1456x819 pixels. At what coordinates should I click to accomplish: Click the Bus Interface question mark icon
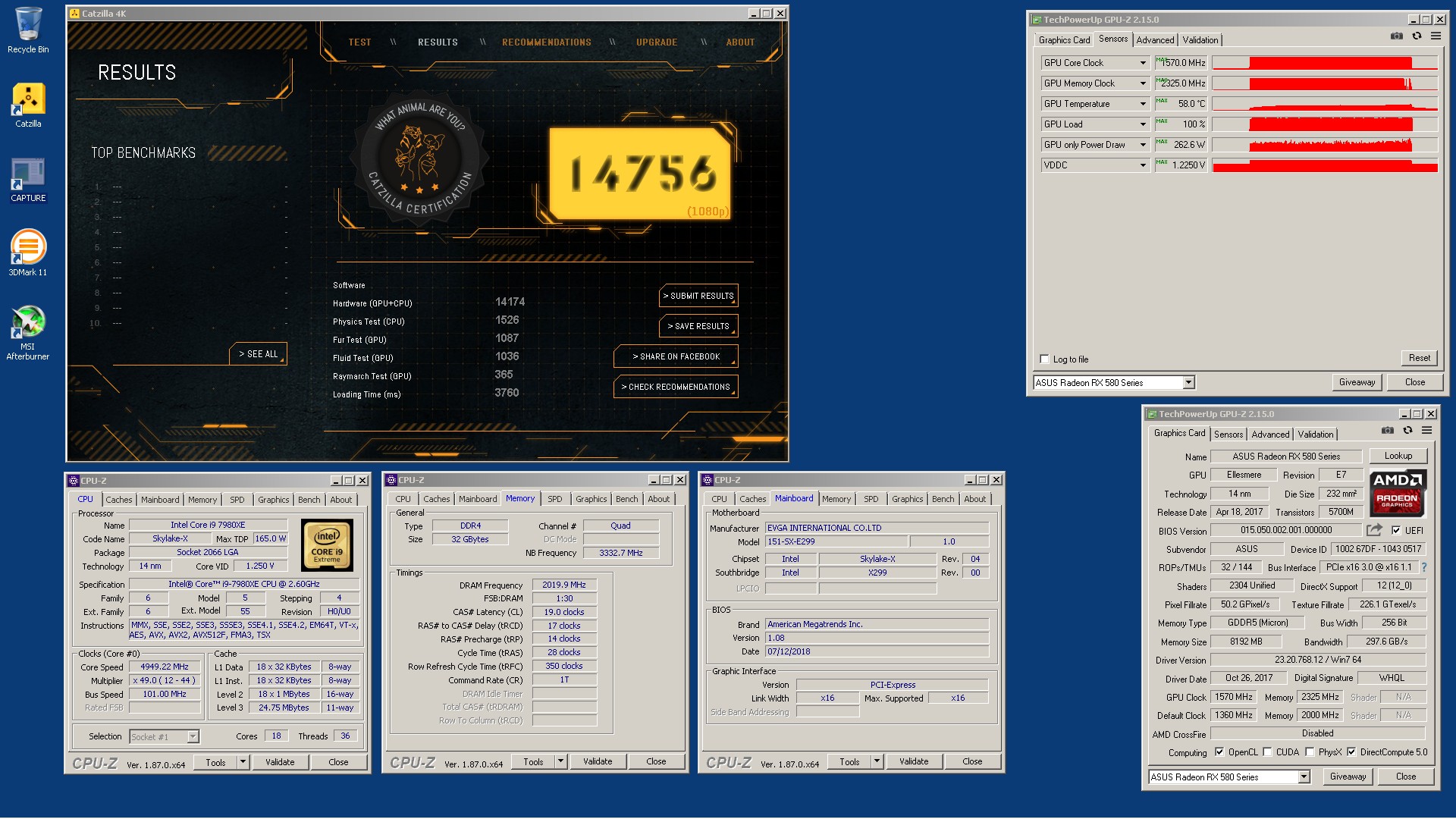1423,567
